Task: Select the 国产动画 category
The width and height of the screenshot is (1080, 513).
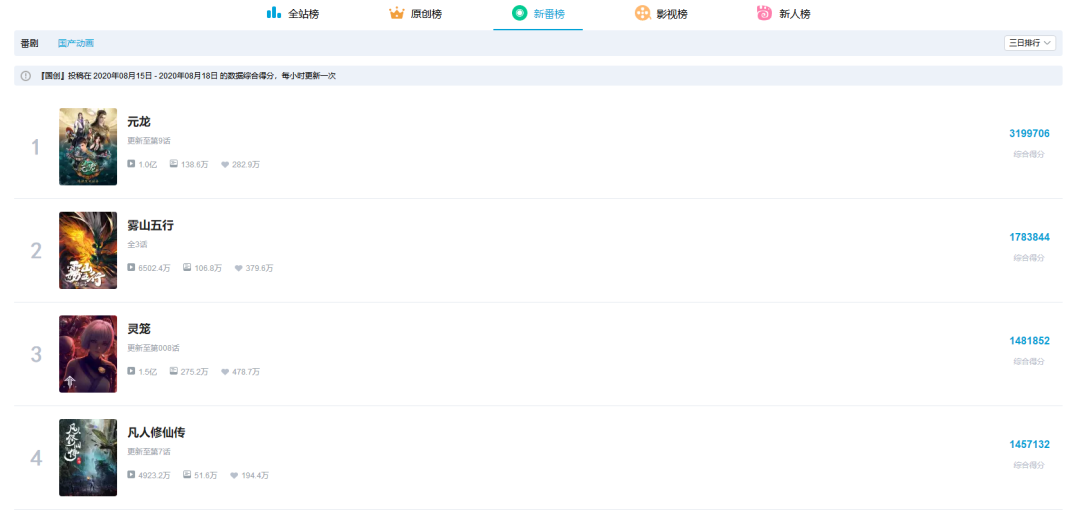Action: pos(76,44)
